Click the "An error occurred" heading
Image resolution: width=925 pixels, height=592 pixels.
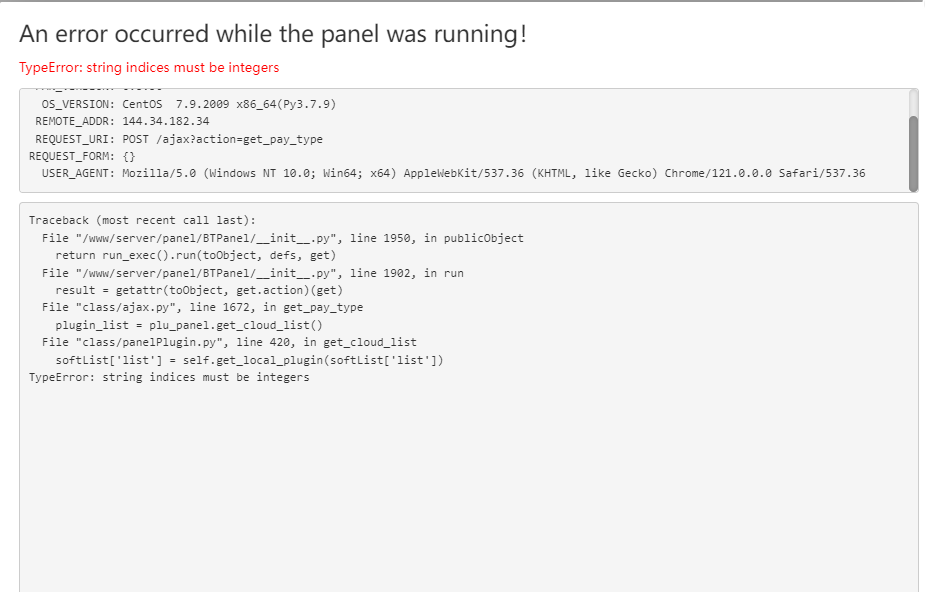273,34
